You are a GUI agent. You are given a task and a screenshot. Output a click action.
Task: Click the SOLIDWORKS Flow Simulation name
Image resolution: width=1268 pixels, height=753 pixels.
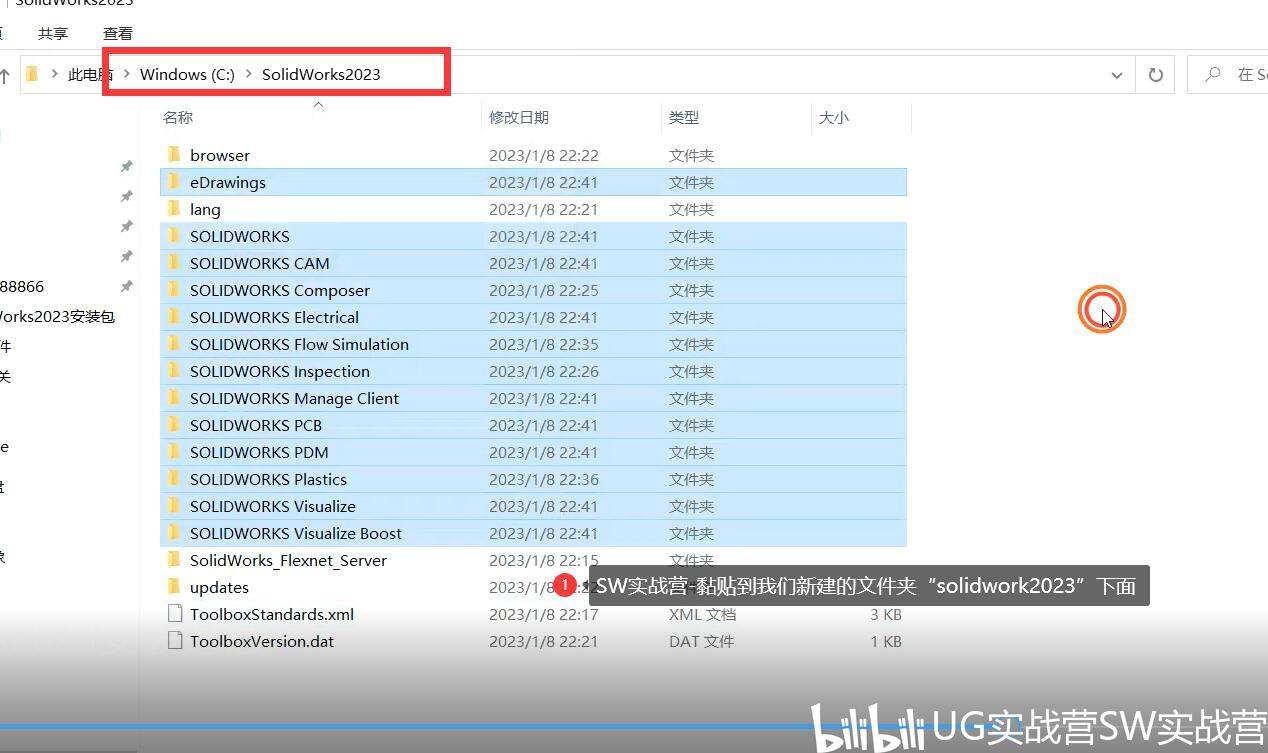(300, 344)
